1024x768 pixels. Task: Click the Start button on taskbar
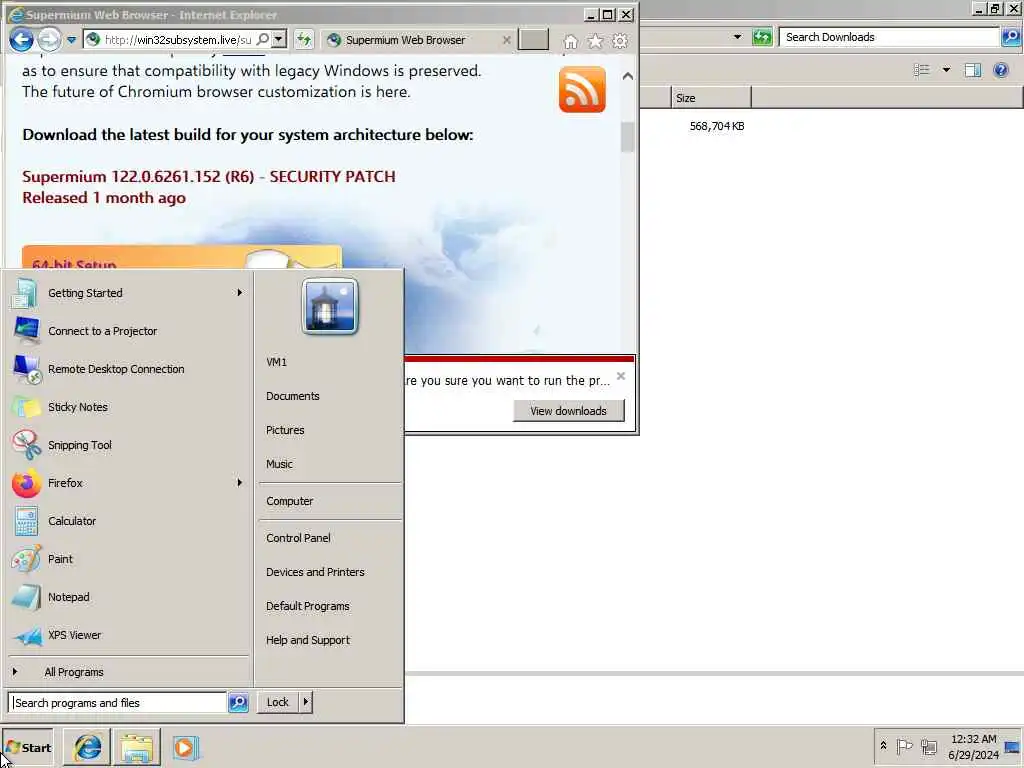coord(28,748)
